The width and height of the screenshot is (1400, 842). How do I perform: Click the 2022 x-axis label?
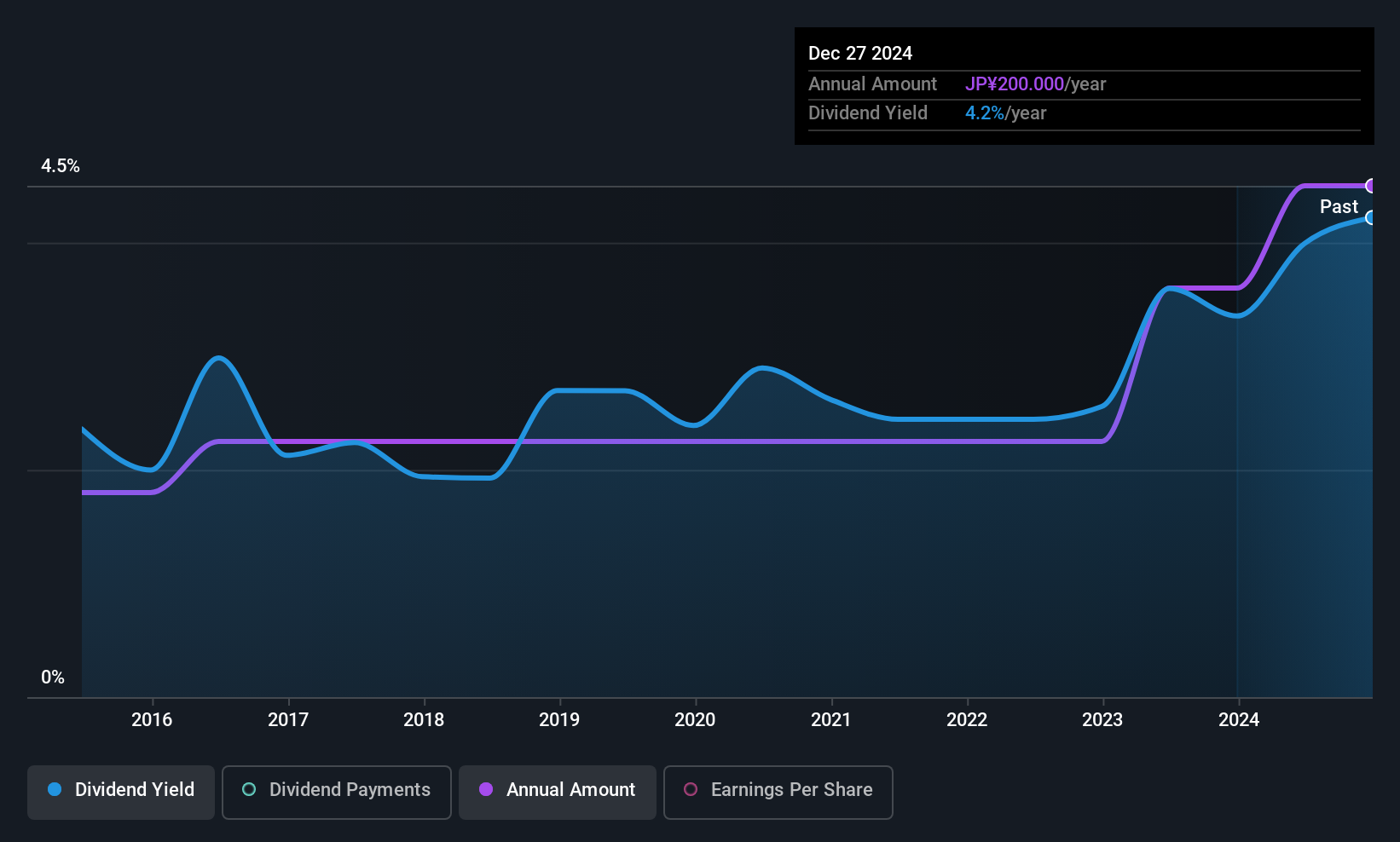coord(967,719)
